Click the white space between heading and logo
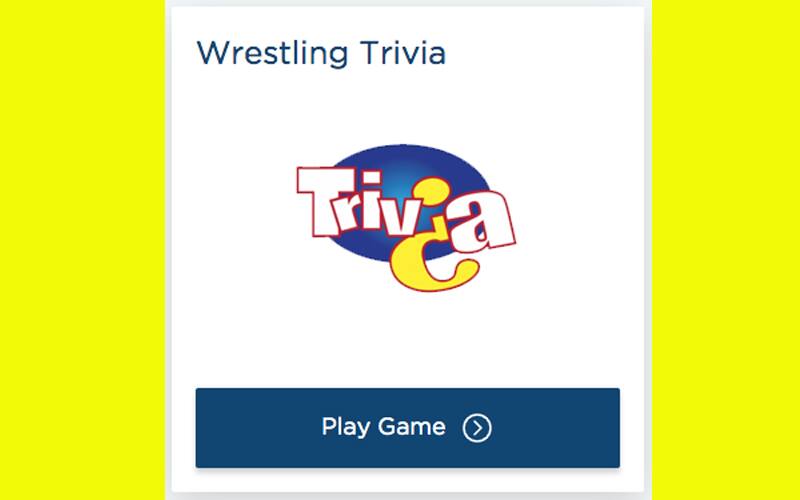Image resolution: width=800 pixels, height=500 pixels. click(407, 105)
